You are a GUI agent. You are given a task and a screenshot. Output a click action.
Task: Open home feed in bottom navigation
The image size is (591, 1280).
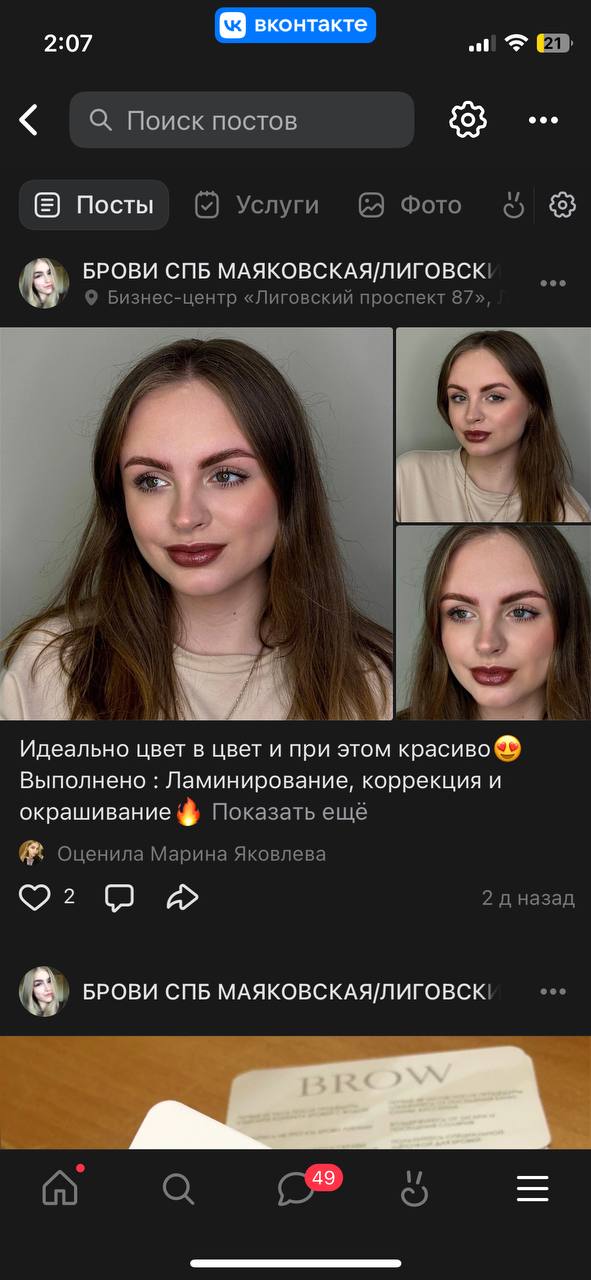[60, 1188]
